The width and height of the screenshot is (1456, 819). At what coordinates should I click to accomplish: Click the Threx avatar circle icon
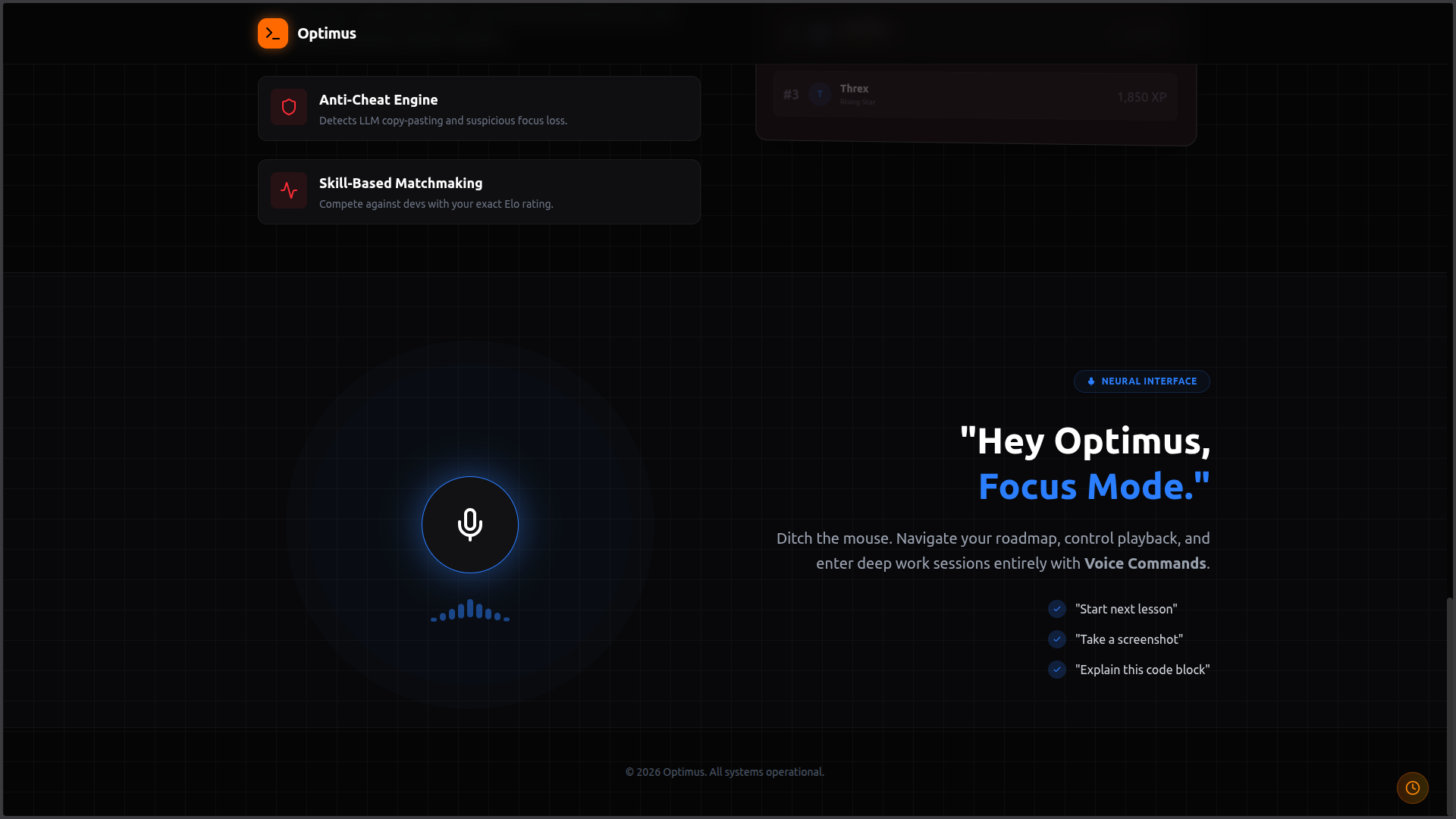820,94
